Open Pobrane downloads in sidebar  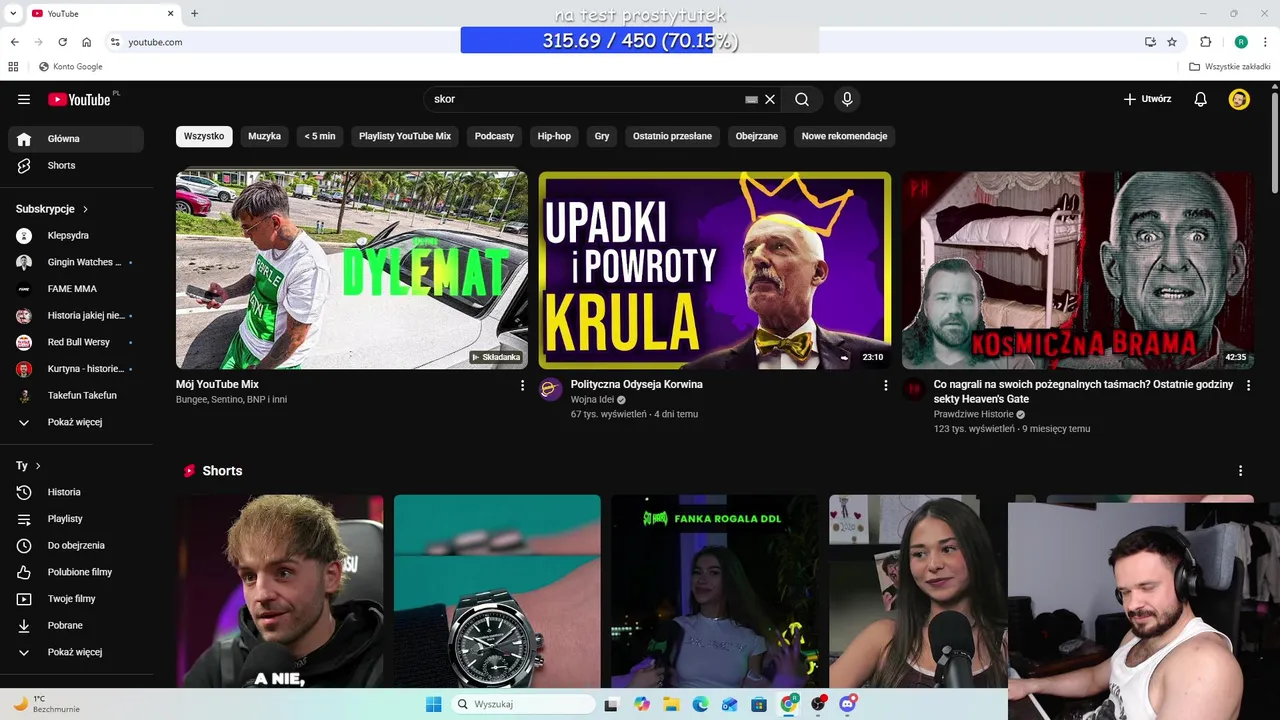click(x=76, y=625)
